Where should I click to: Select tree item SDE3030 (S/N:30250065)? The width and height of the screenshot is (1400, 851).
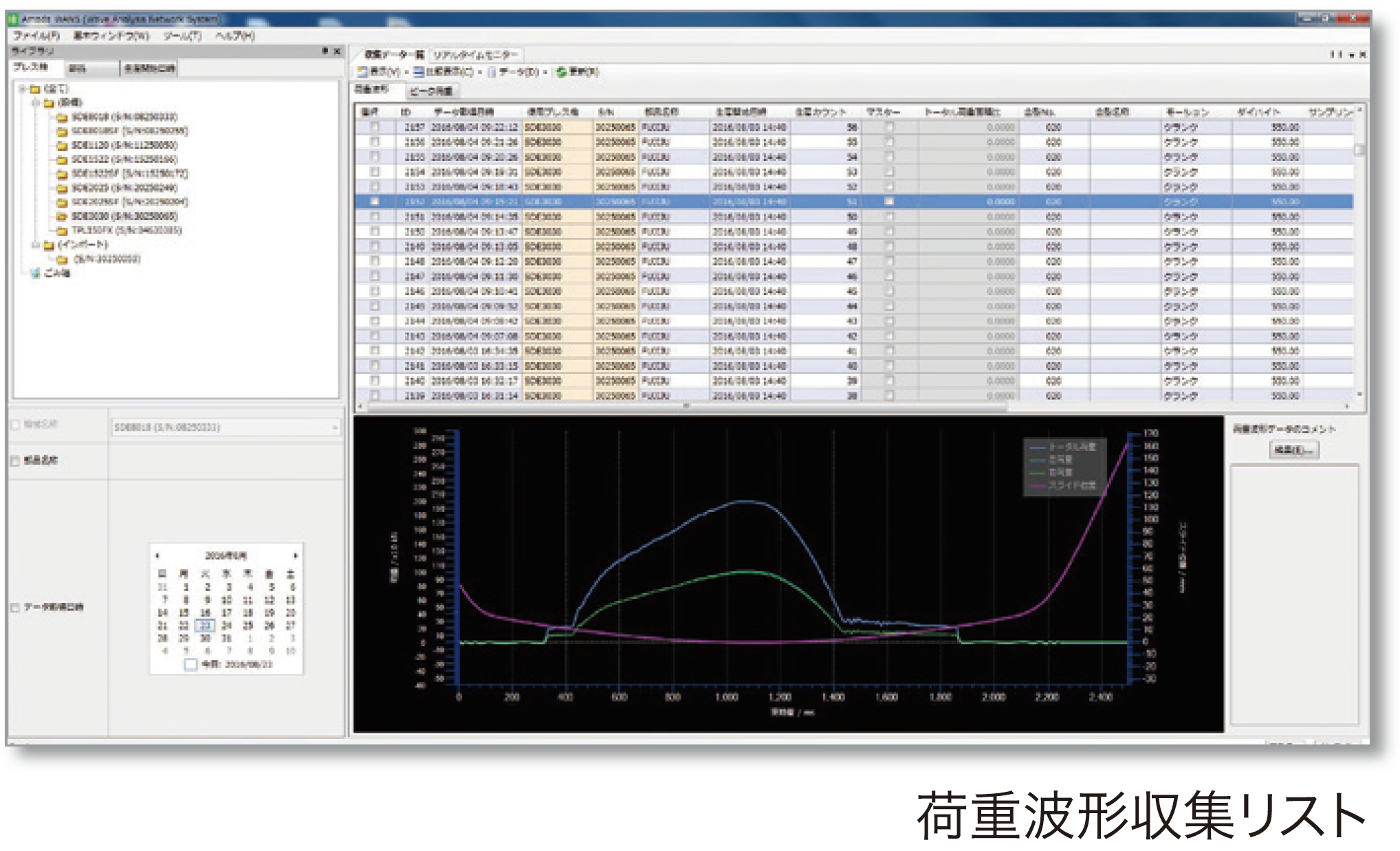[124, 216]
